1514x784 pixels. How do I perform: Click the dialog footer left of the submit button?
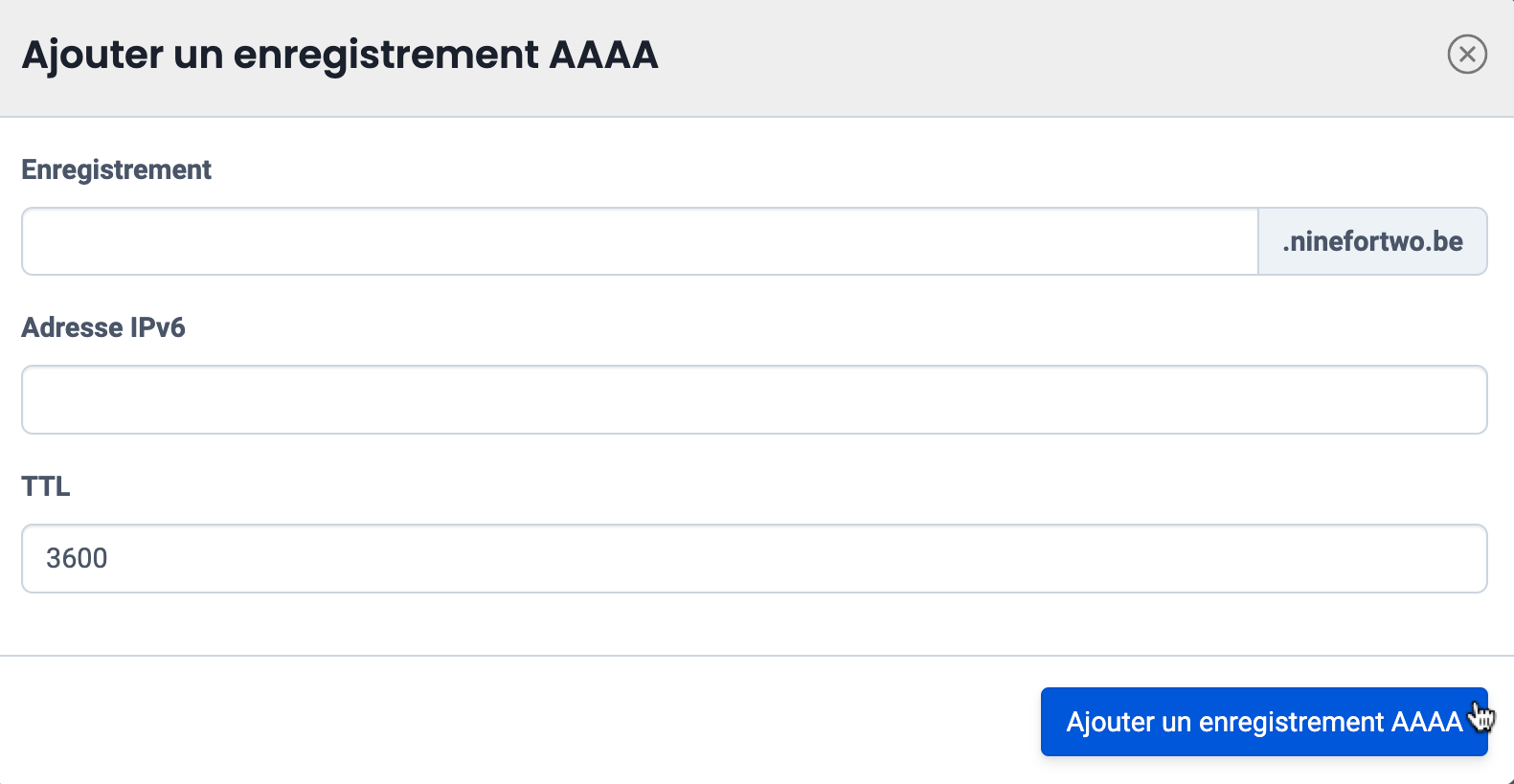coord(517,720)
